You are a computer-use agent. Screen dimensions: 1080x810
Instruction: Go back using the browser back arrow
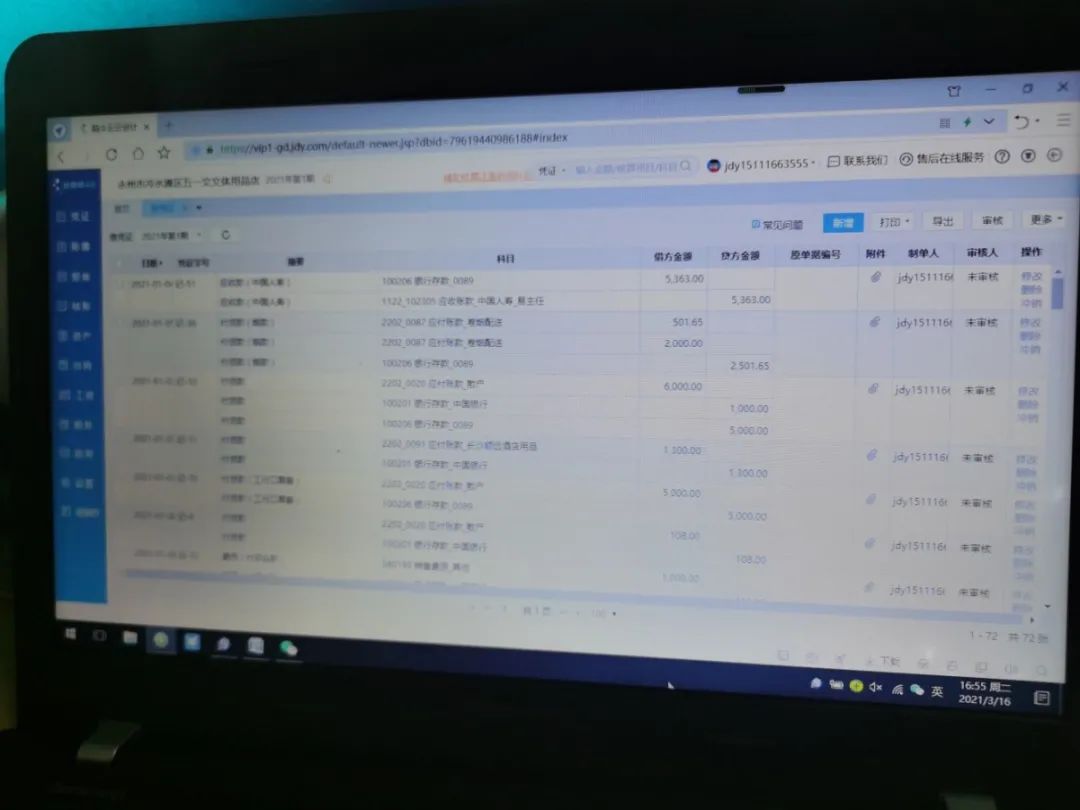click(62, 157)
